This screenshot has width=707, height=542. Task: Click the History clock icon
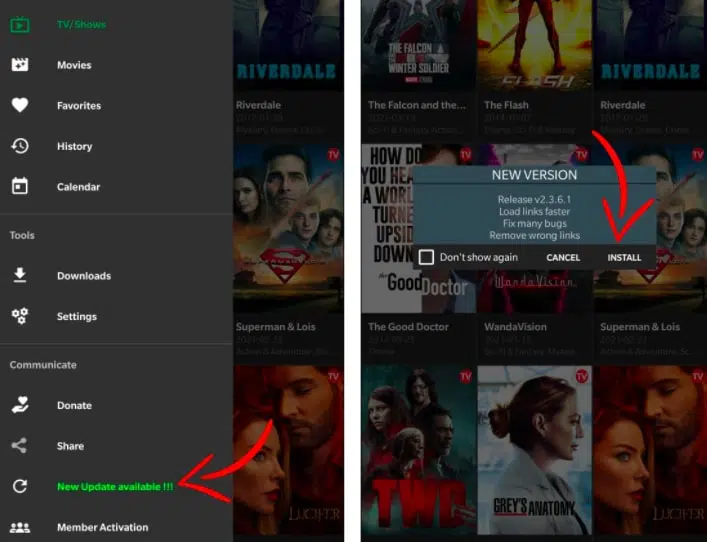pyautogui.click(x=20, y=146)
